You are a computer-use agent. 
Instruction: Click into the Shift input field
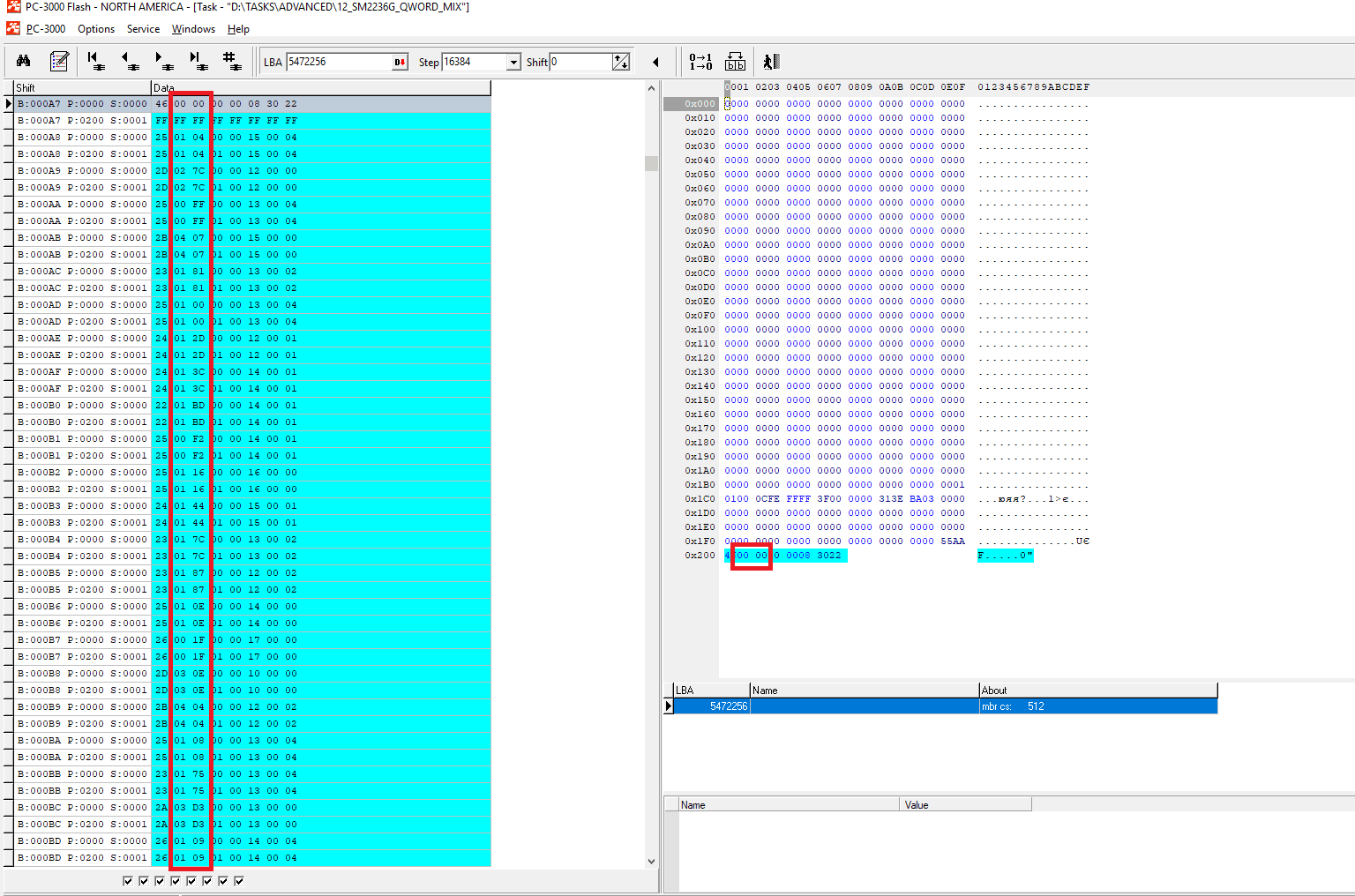[580, 62]
